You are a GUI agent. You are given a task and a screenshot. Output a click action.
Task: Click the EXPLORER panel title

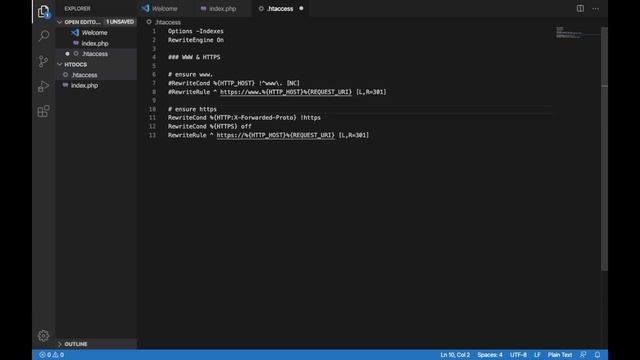[78, 9]
